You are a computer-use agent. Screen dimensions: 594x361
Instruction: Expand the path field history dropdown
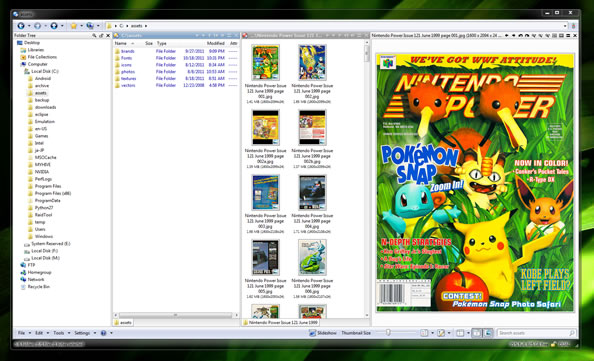point(565,26)
